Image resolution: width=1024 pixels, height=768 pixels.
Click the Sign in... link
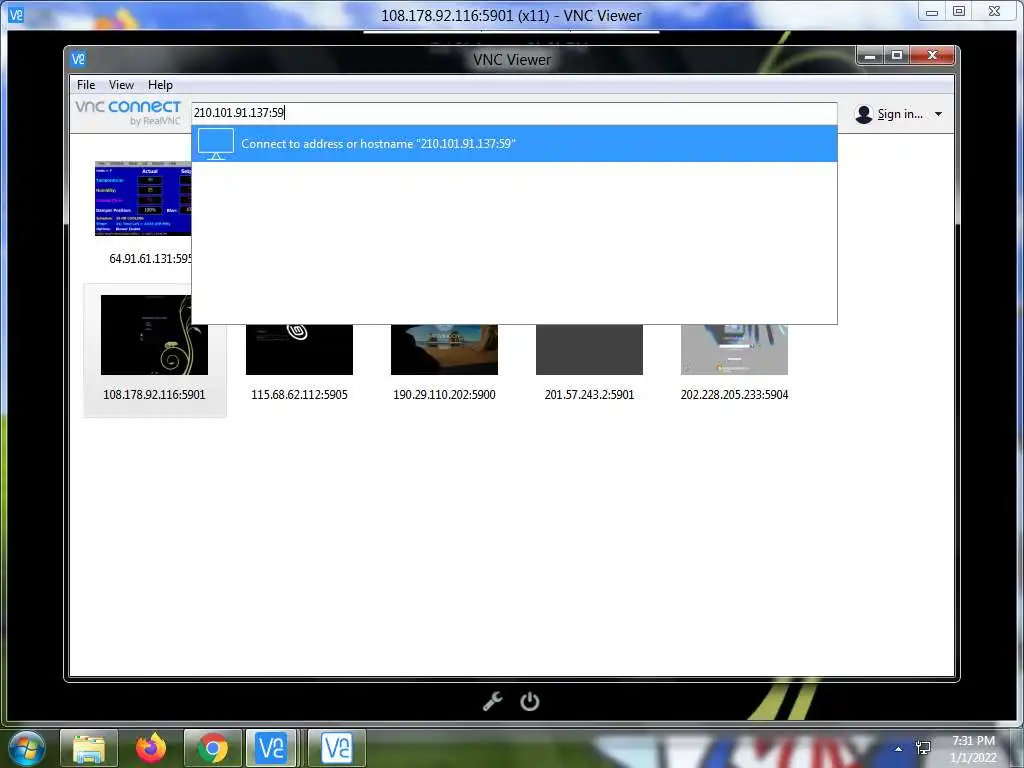pyautogui.click(x=900, y=114)
